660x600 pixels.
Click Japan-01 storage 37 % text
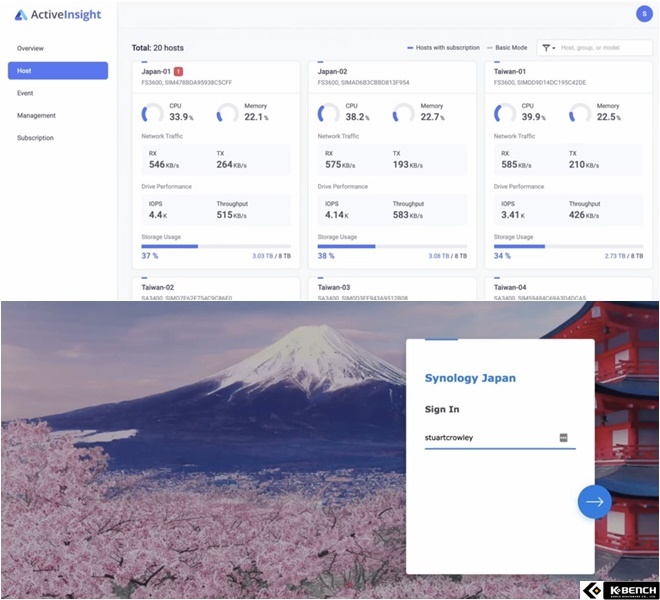[150, 256]
